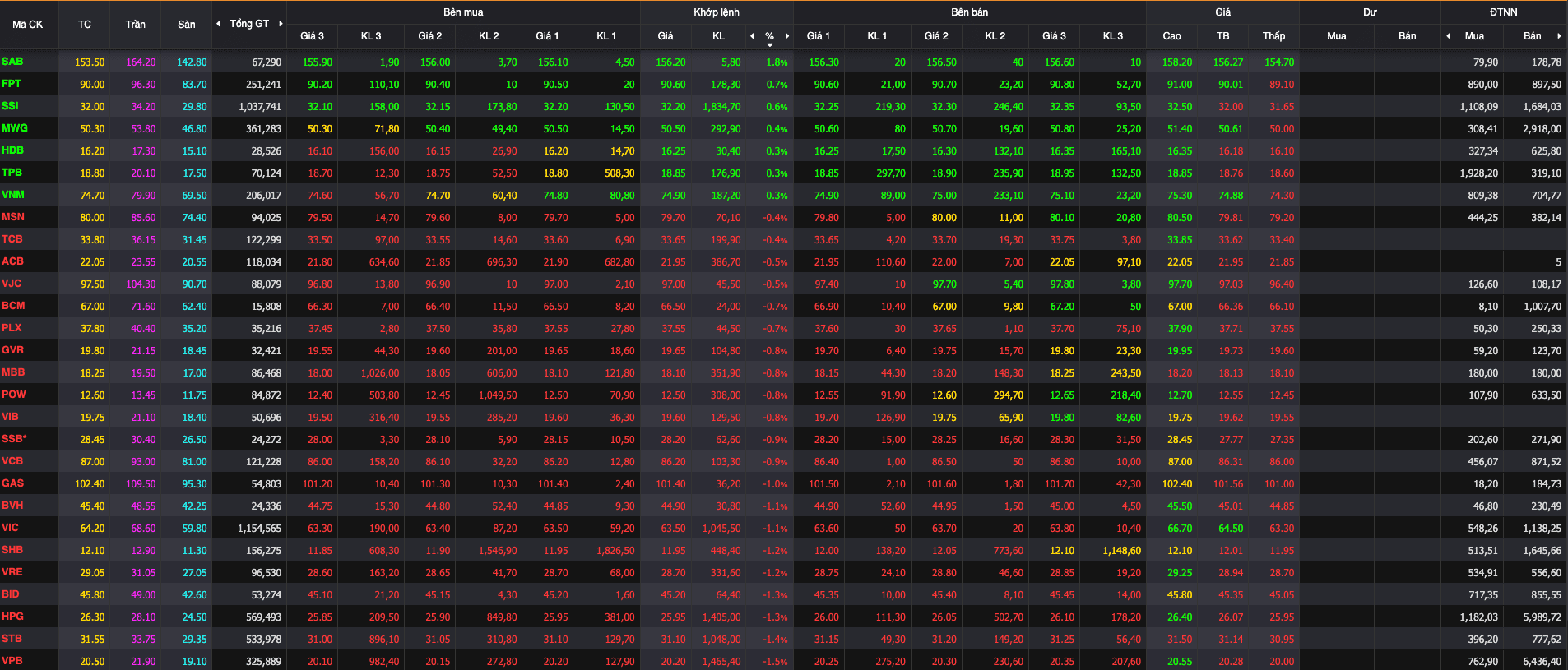The width and height of the screenshot is (1568, 670).
Task: Select the PLX ticker
Action: 12,328
